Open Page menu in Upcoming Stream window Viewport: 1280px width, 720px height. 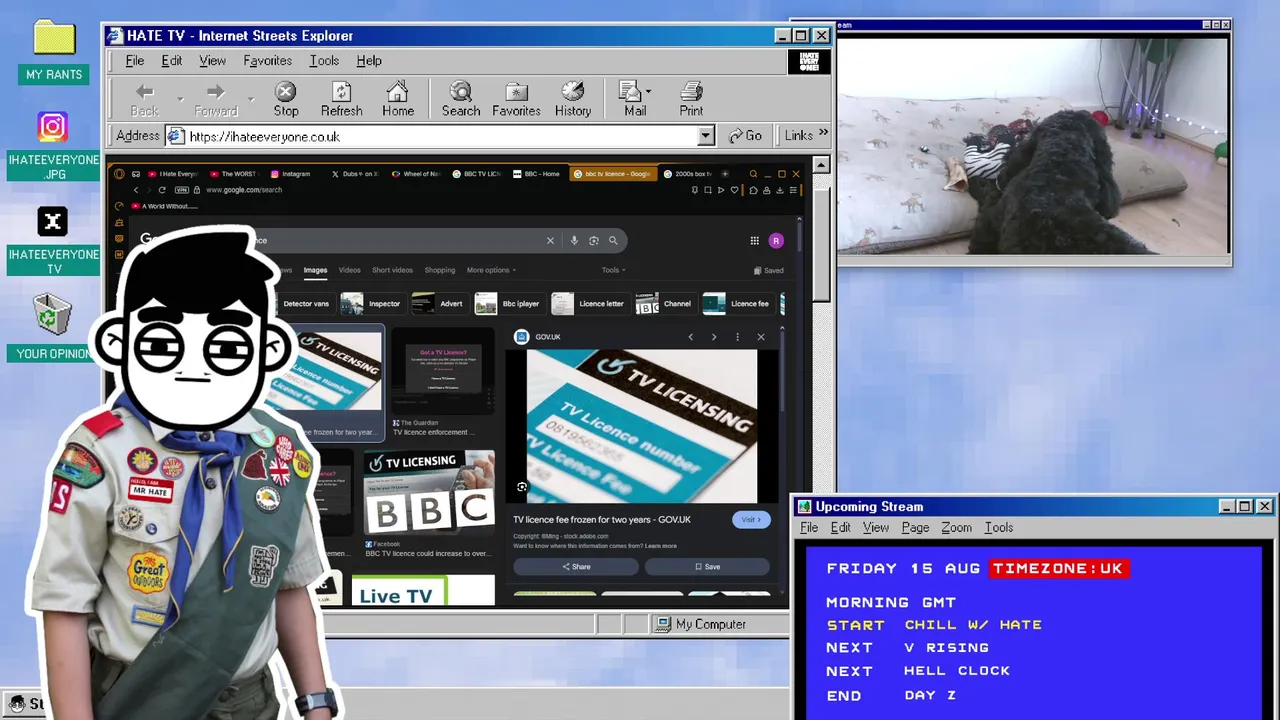915,527
